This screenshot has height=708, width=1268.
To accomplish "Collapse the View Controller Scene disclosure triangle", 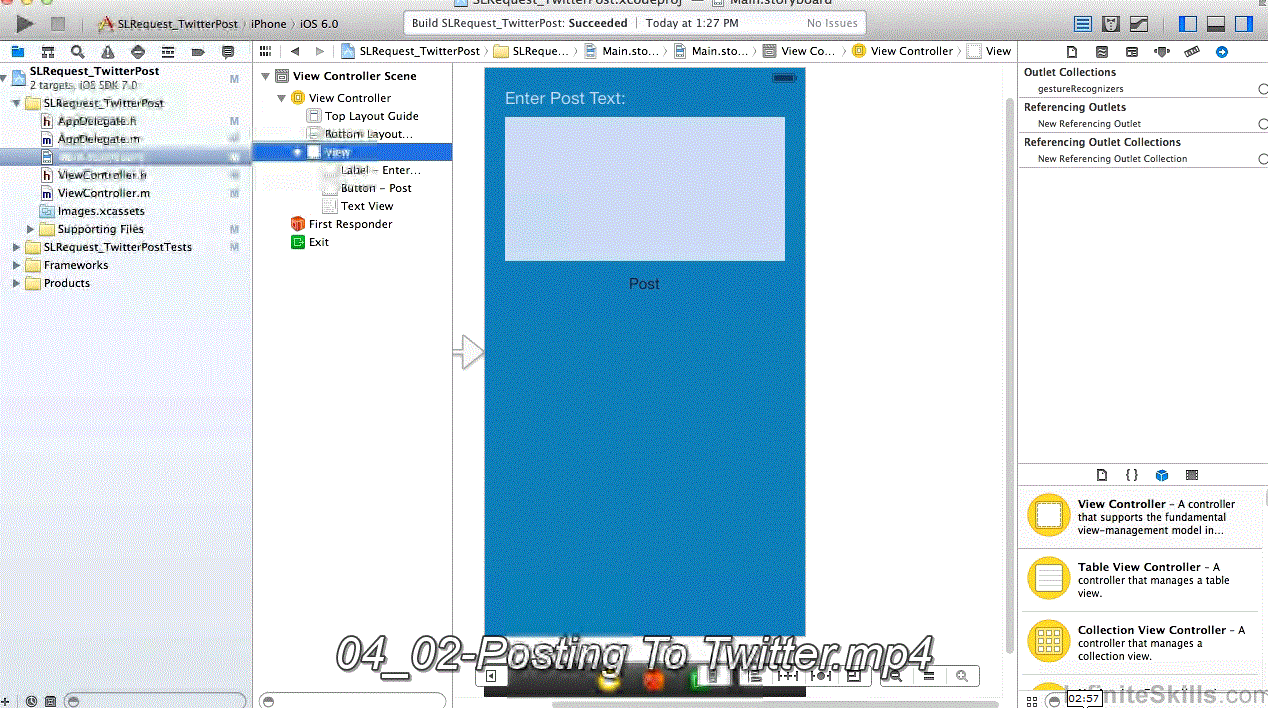I will pos(266,76).
